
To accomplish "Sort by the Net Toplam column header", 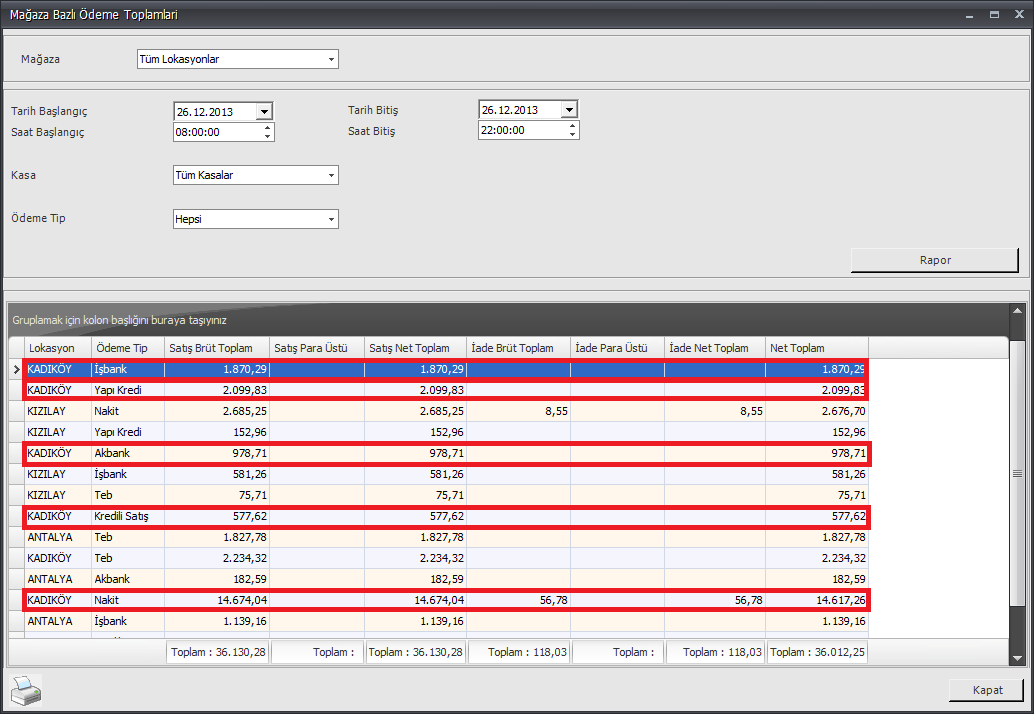I will pos(816,348).
